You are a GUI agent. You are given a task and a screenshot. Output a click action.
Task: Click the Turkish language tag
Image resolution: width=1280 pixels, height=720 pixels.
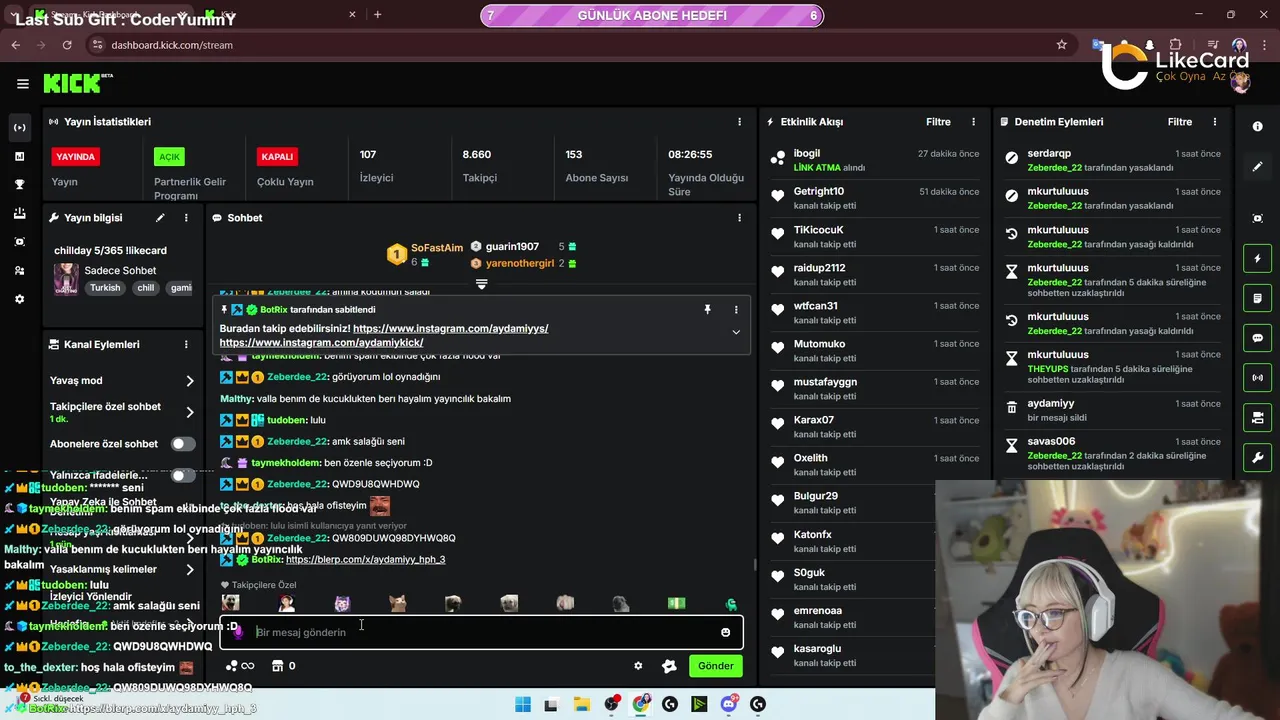coord(105,288)
